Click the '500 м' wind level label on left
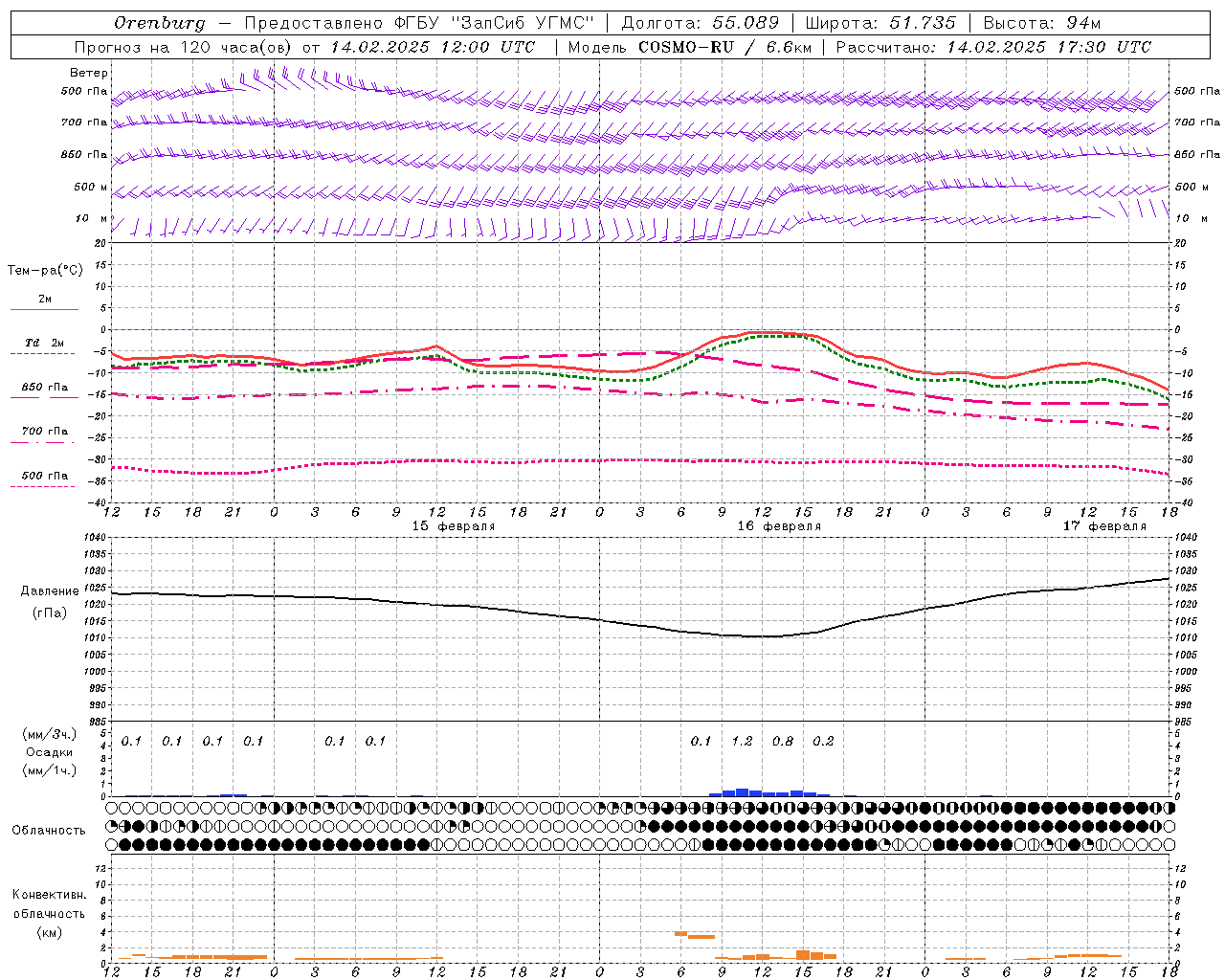 (91, 187)
